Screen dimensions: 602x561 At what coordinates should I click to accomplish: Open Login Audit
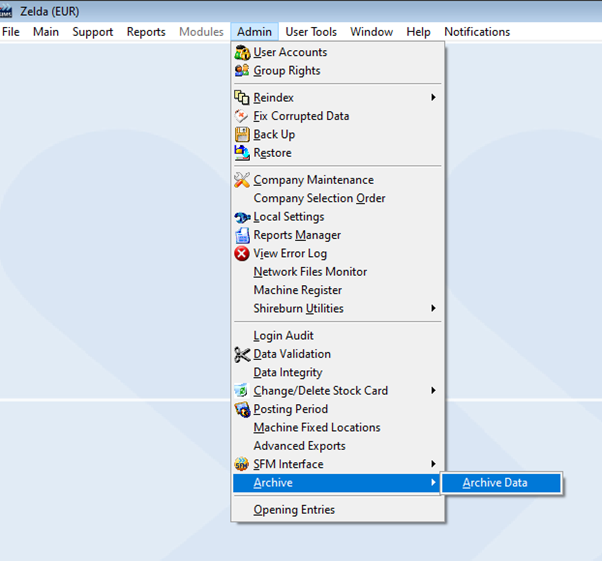pyautogui.click(x=283, y=336)
